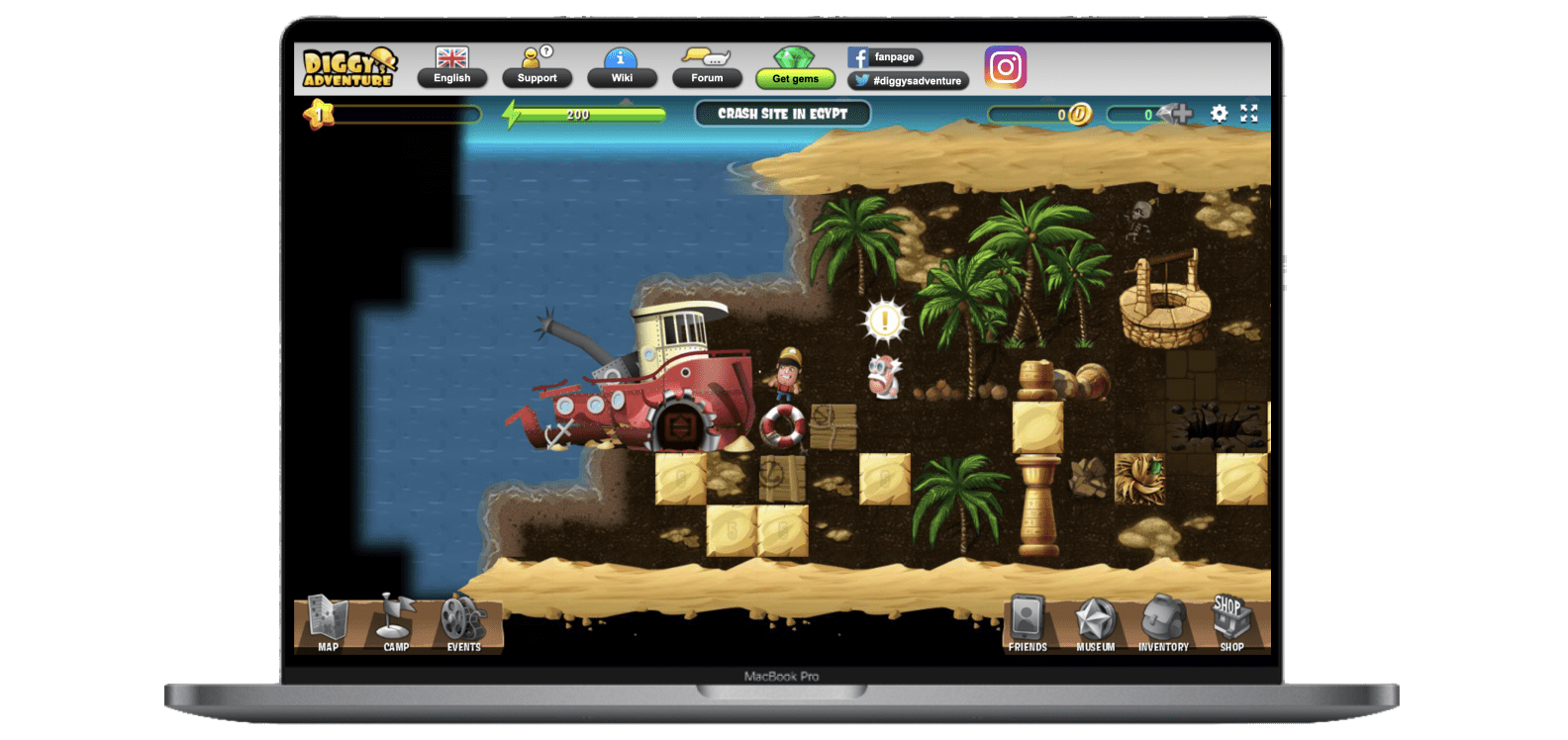1568x740 pixels.
Task: Open the Wiki link
Action: pos(622,67)
